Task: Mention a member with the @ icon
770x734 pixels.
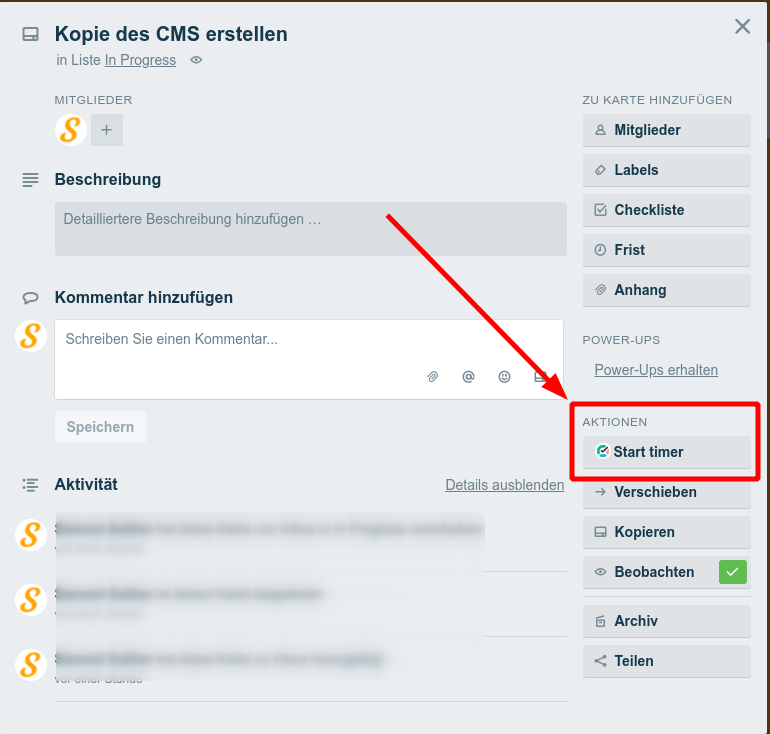Action: (468, 377)
